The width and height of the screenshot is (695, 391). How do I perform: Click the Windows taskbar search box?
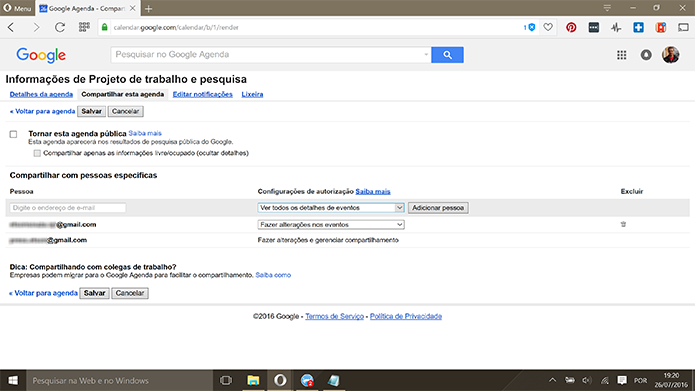pyautogui.click(x=120, y=380)
